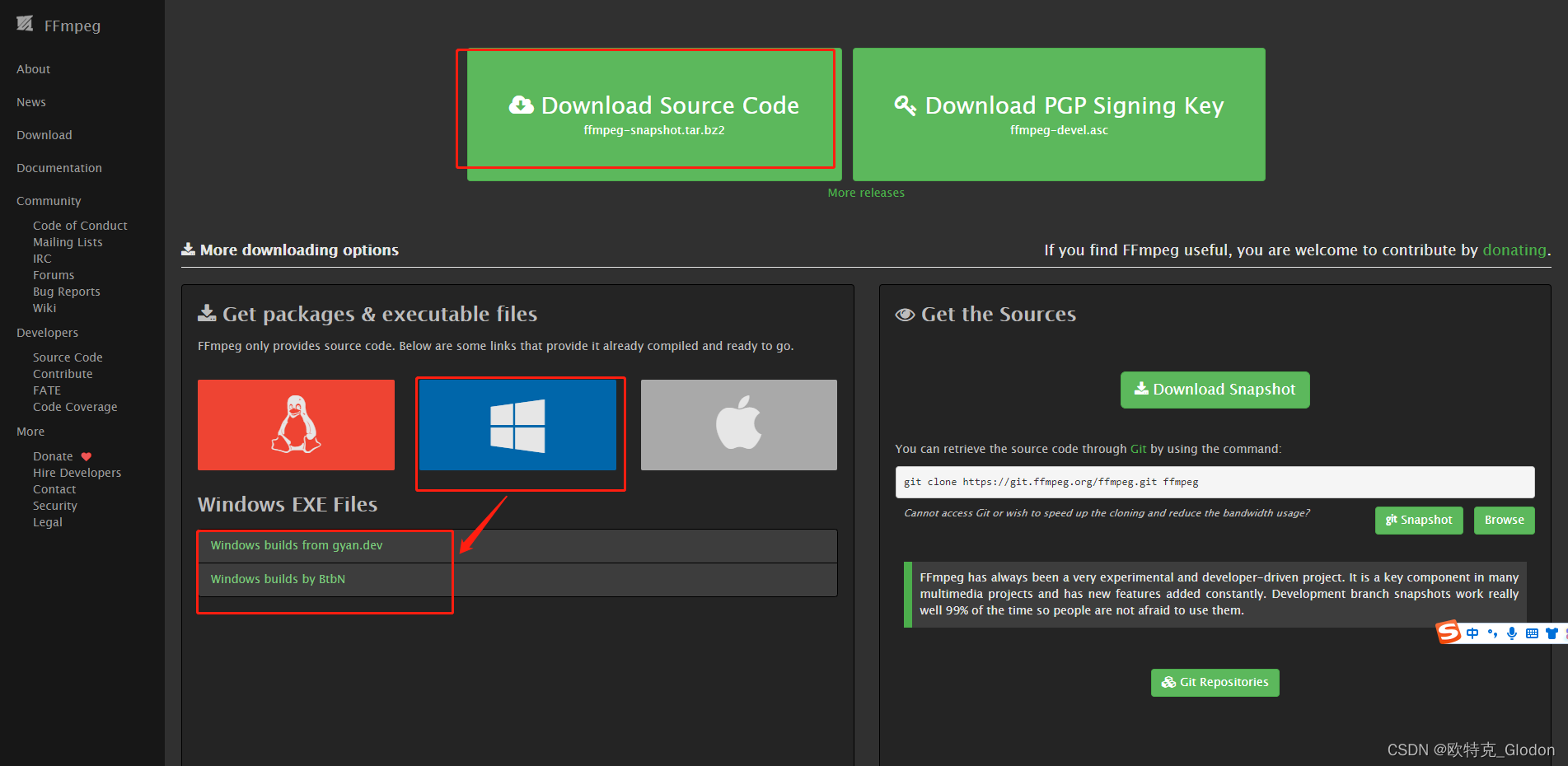Open Donate link with heart
Viewport: 1568px width, 766px height.
(62, 456)
